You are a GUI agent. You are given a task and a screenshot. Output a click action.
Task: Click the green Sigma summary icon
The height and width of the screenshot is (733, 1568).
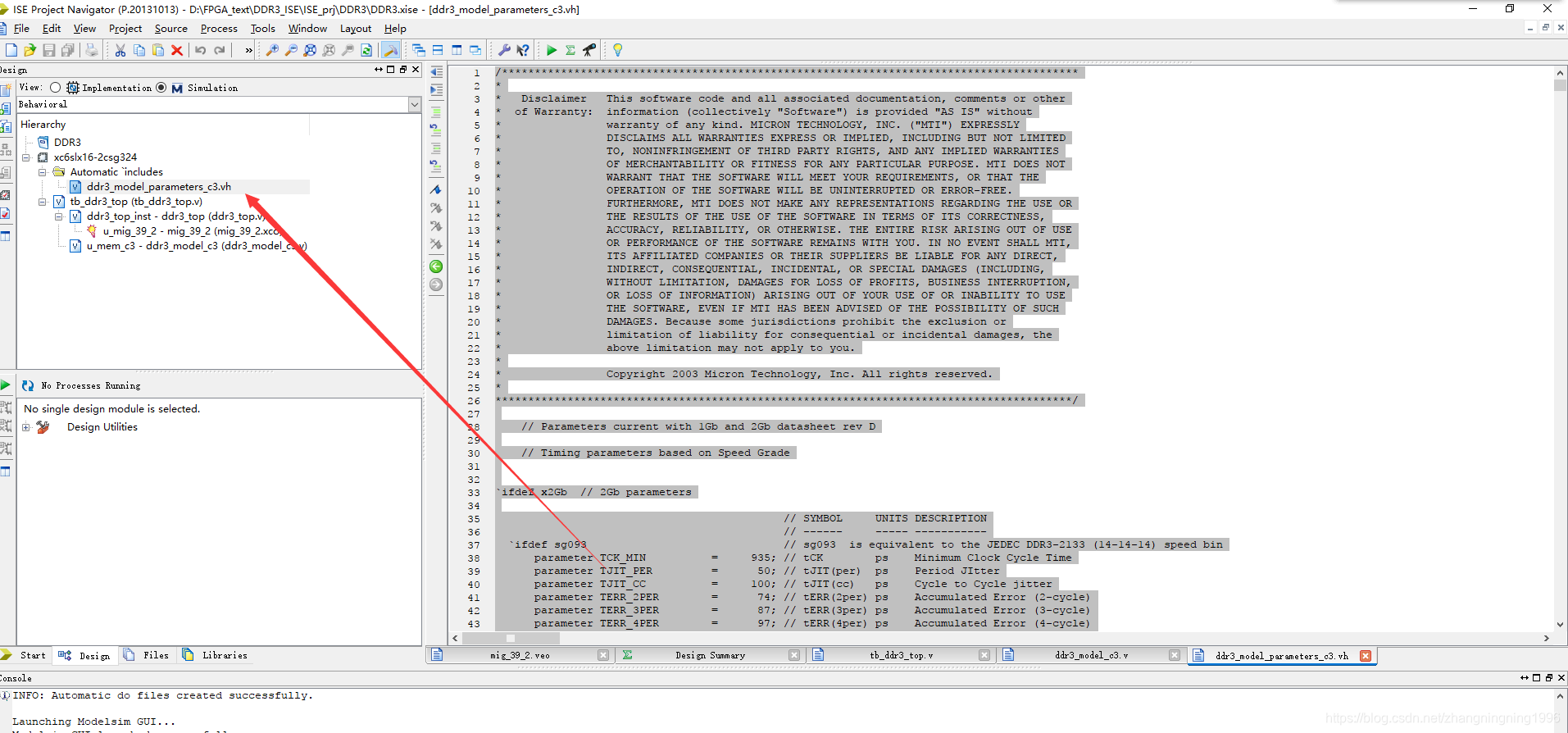click(570, 50)
